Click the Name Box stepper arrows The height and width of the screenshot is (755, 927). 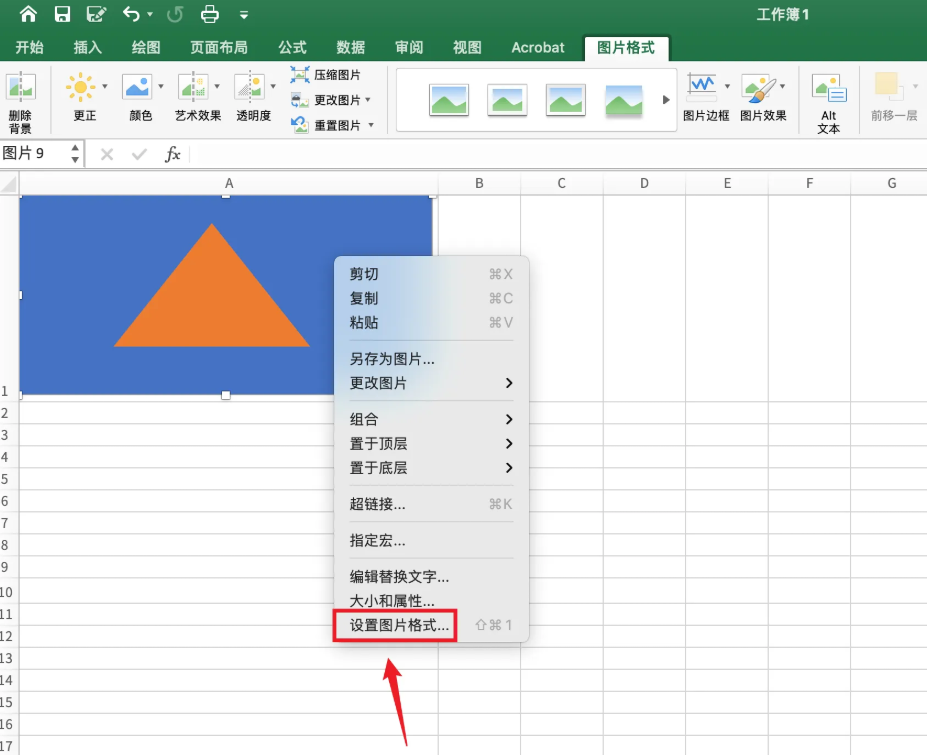click(x=75, y=154)
